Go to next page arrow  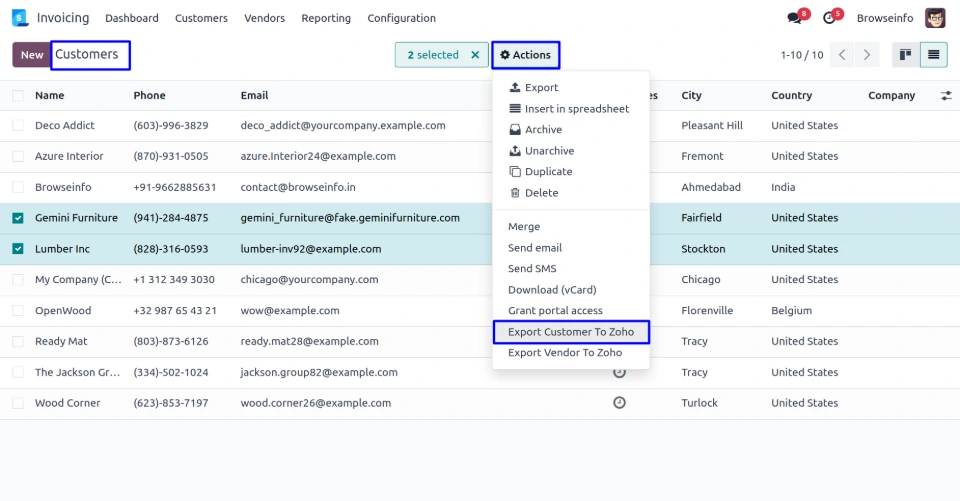coord(866,55)
